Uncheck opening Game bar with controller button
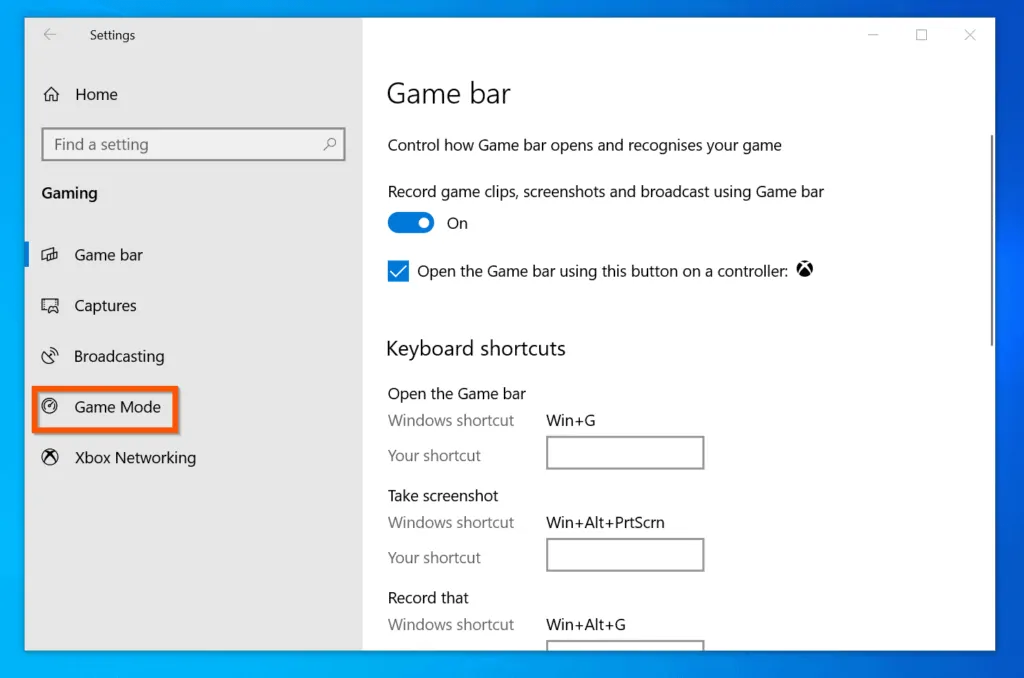The image size is (1024, 678). [398, 270]
